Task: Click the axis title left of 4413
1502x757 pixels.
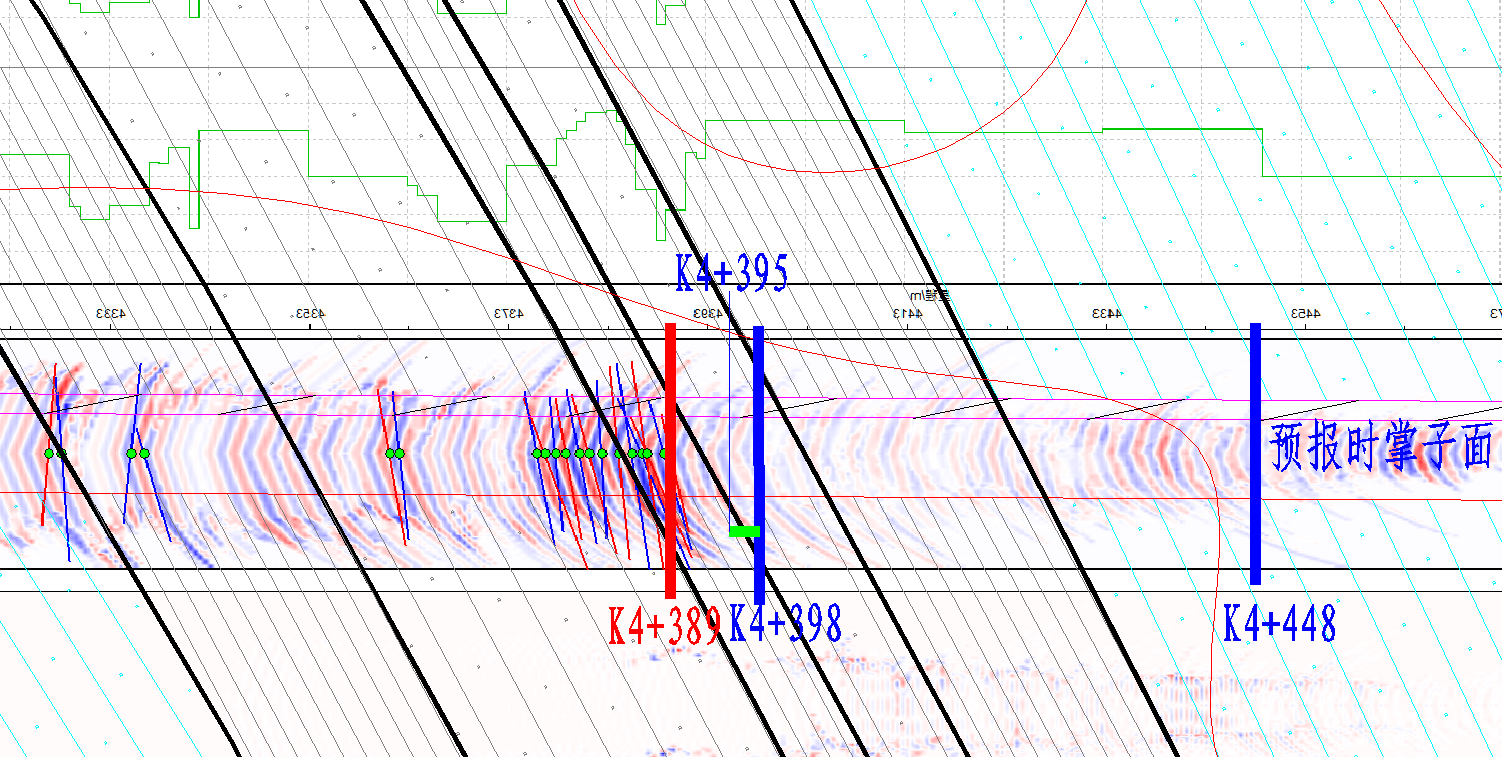Action: (x=928, y=296)
